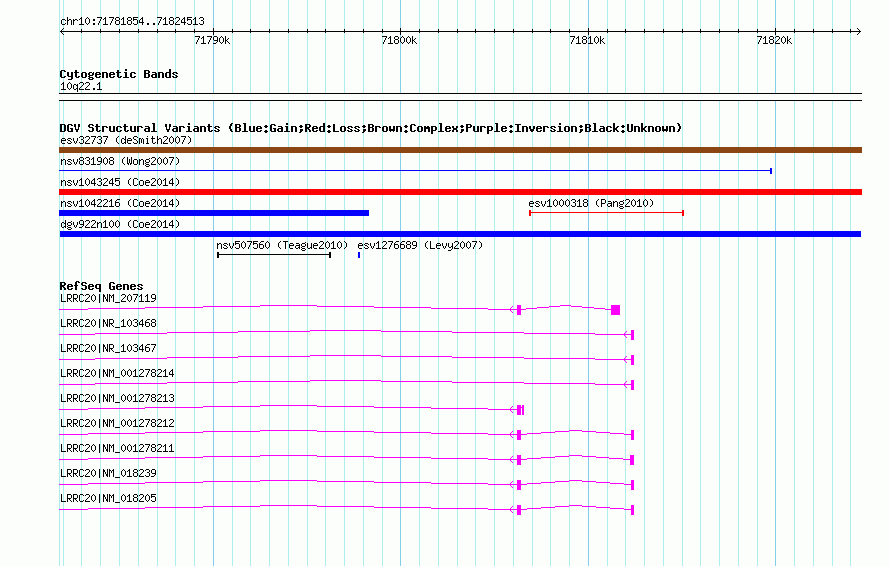Select the thin blue nsv831908 gain line
This screenshot has width=890, height=566.
pyautogui.click(x=415, y=171)
